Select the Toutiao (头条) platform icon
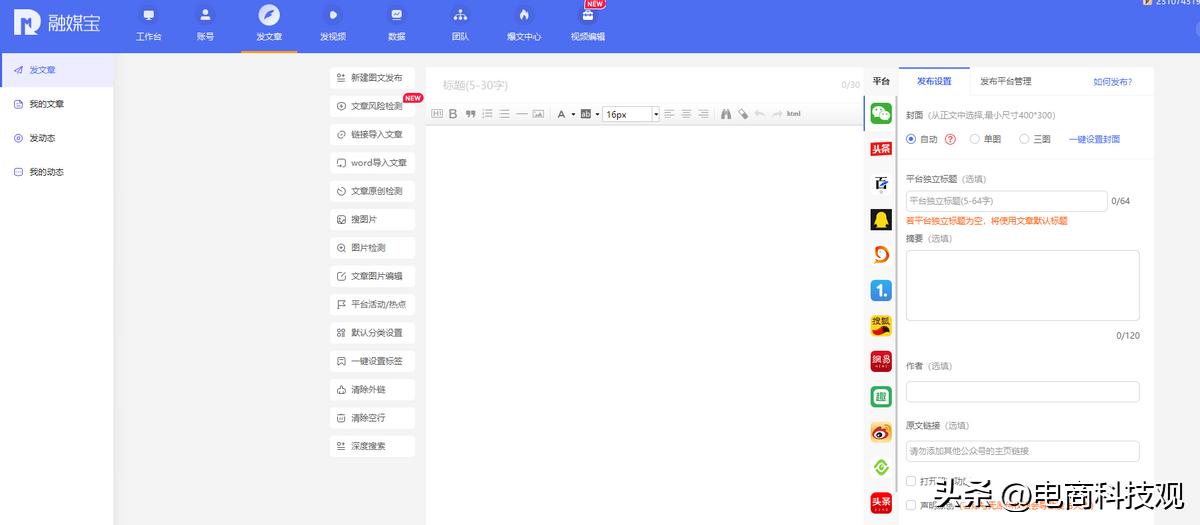1200x525 pixels. (881, 149)
